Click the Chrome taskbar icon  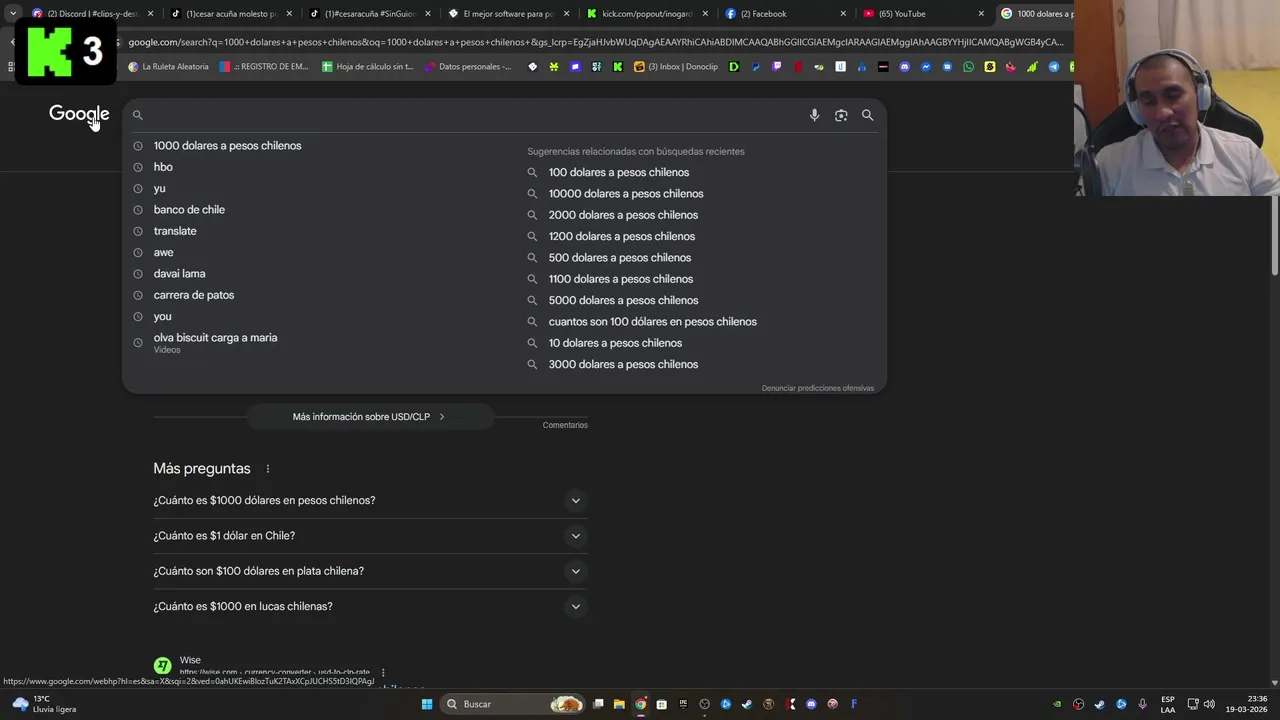coord(640,704)
